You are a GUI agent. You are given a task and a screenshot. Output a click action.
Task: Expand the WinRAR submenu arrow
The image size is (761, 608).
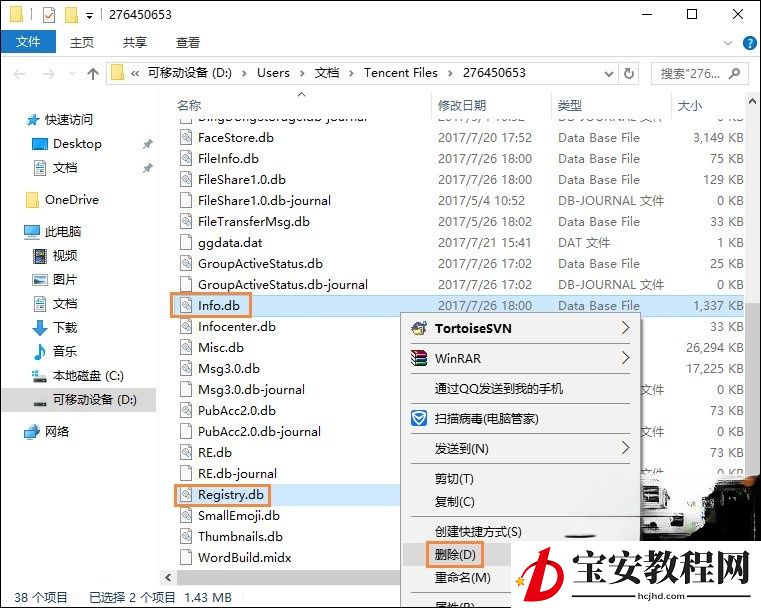(x=625, y=358)
